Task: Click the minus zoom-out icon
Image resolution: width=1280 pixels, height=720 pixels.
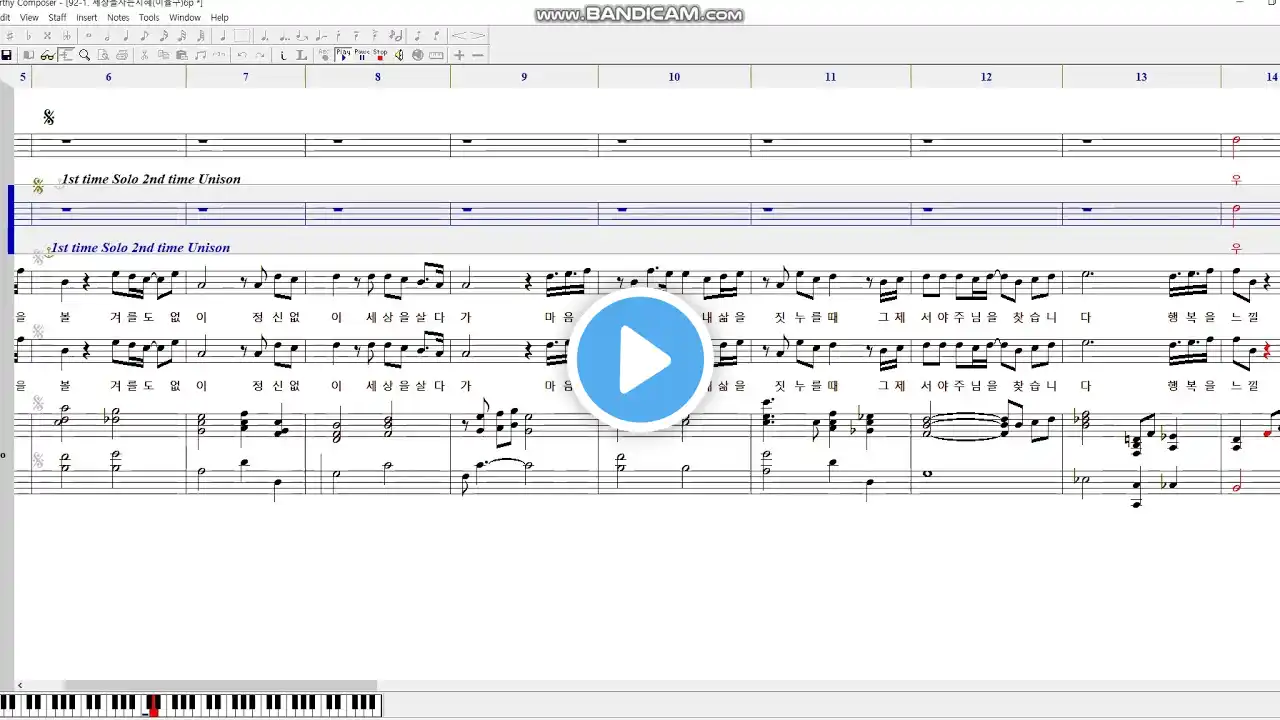Action: pos(477,55)
